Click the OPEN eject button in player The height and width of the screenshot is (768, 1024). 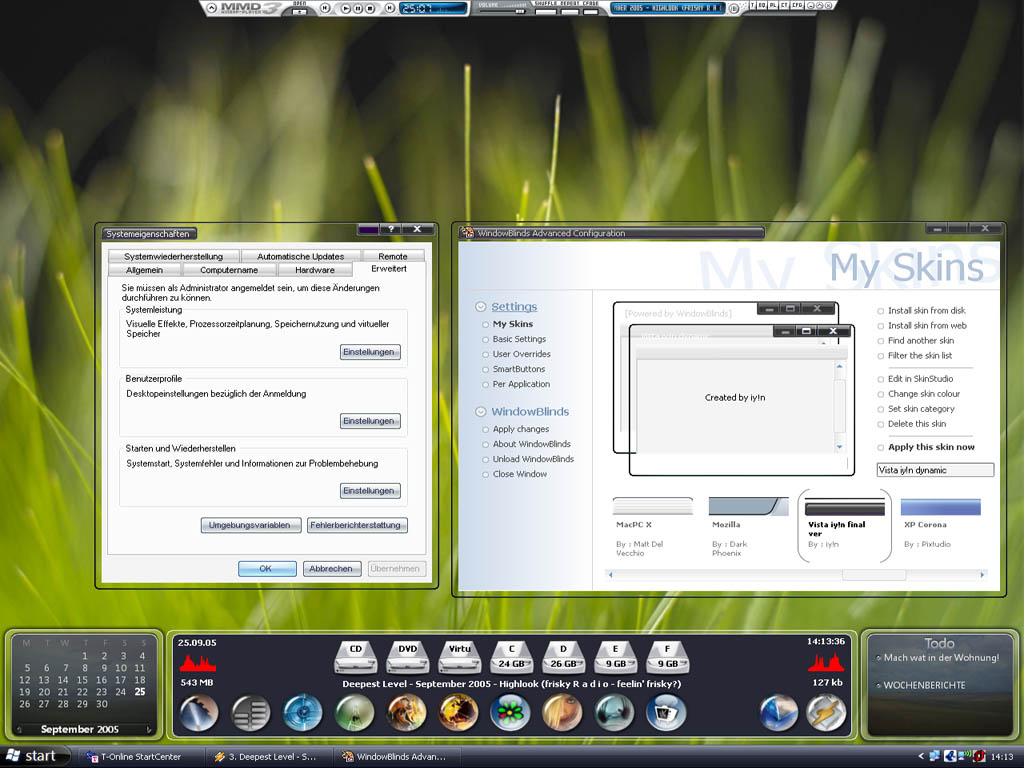coord(299,11)
